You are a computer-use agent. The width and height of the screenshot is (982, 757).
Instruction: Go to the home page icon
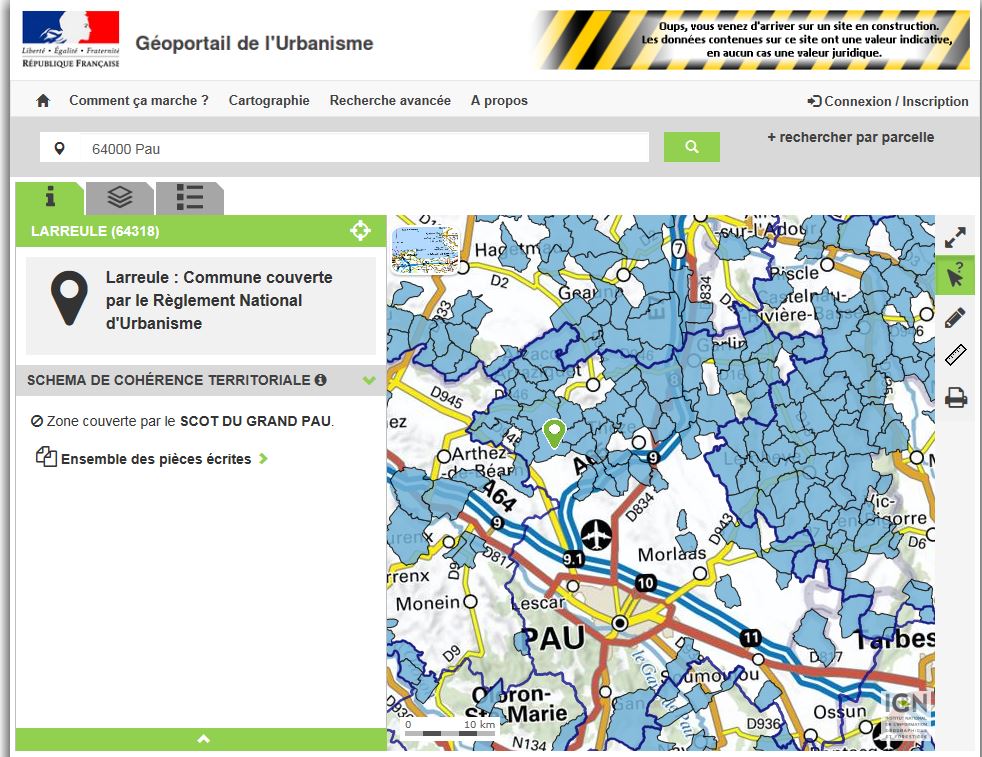point(43,101)
